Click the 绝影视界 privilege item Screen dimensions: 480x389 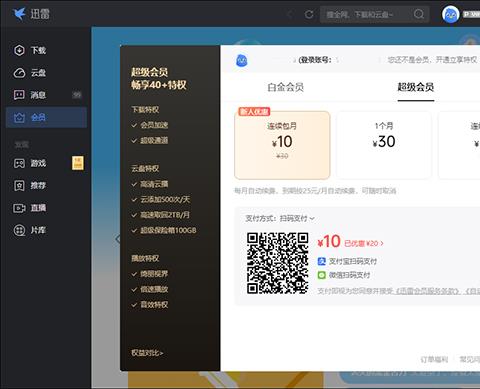click(150, 274)
